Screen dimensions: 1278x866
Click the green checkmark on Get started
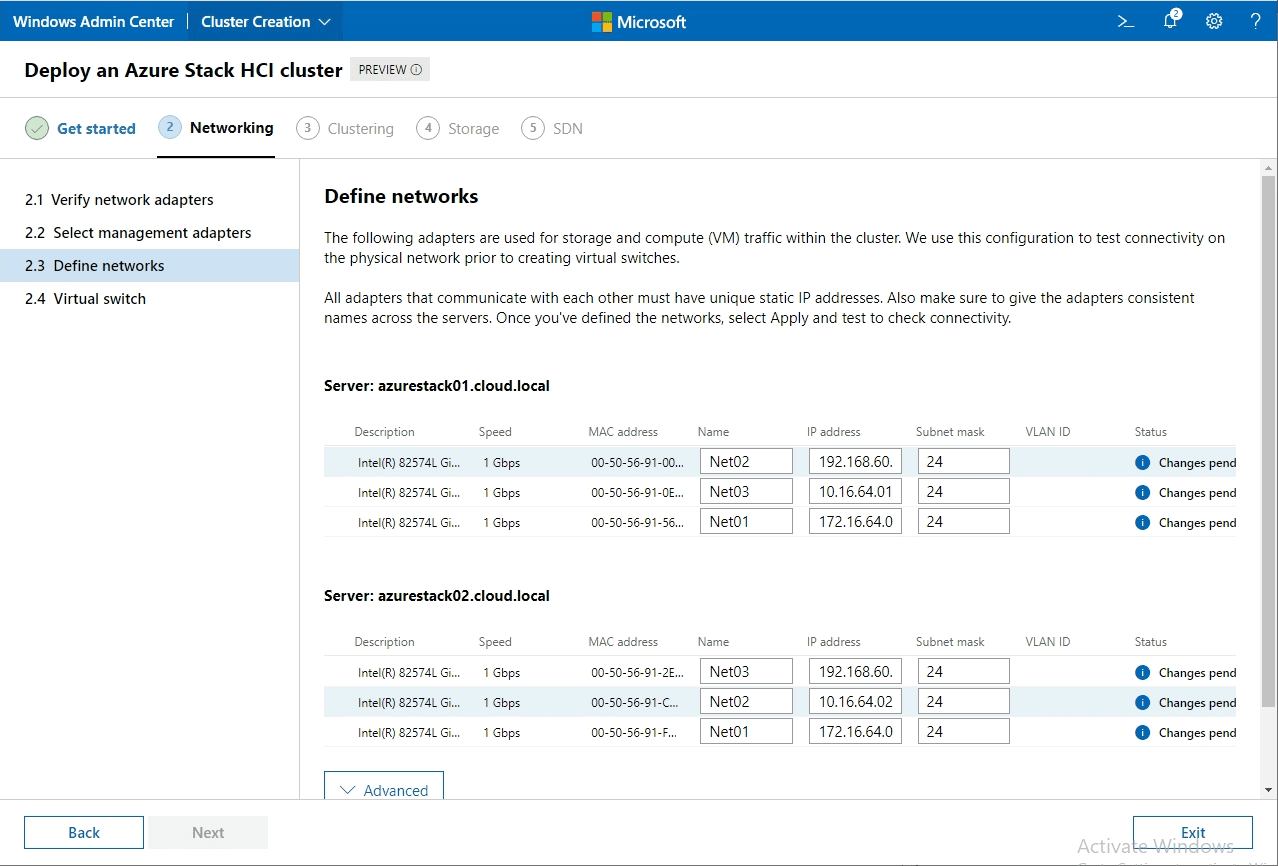pos(37,128)
